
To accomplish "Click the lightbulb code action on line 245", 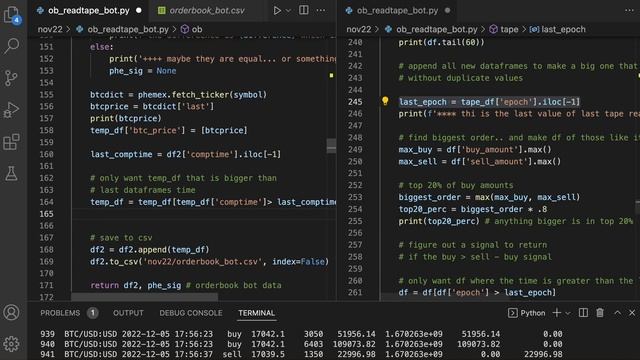I will 385,101.
